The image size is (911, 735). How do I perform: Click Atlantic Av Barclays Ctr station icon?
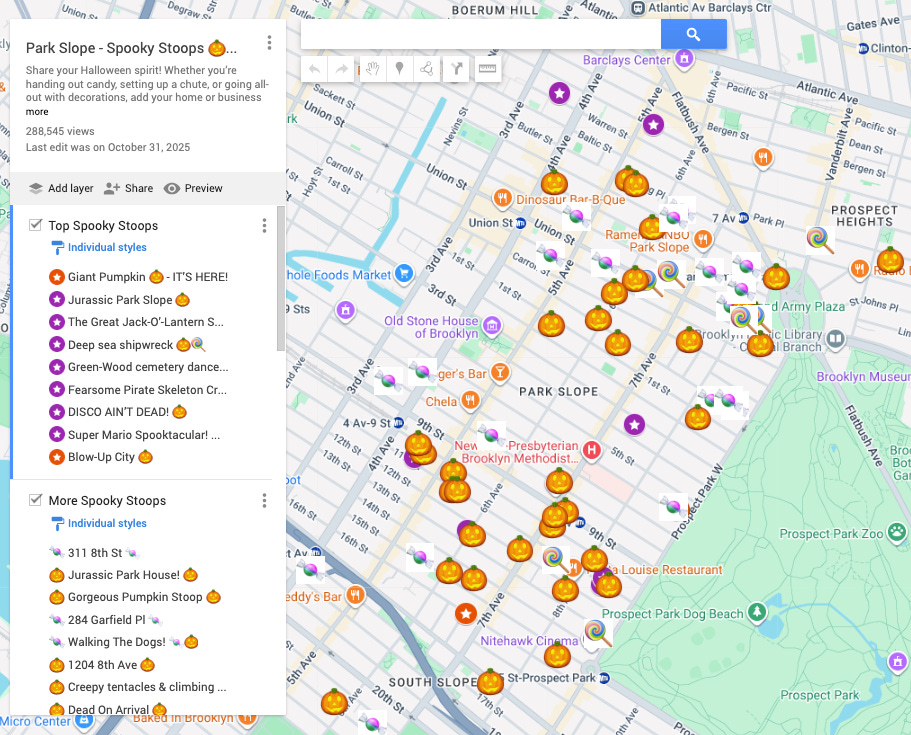click(638, 8)
